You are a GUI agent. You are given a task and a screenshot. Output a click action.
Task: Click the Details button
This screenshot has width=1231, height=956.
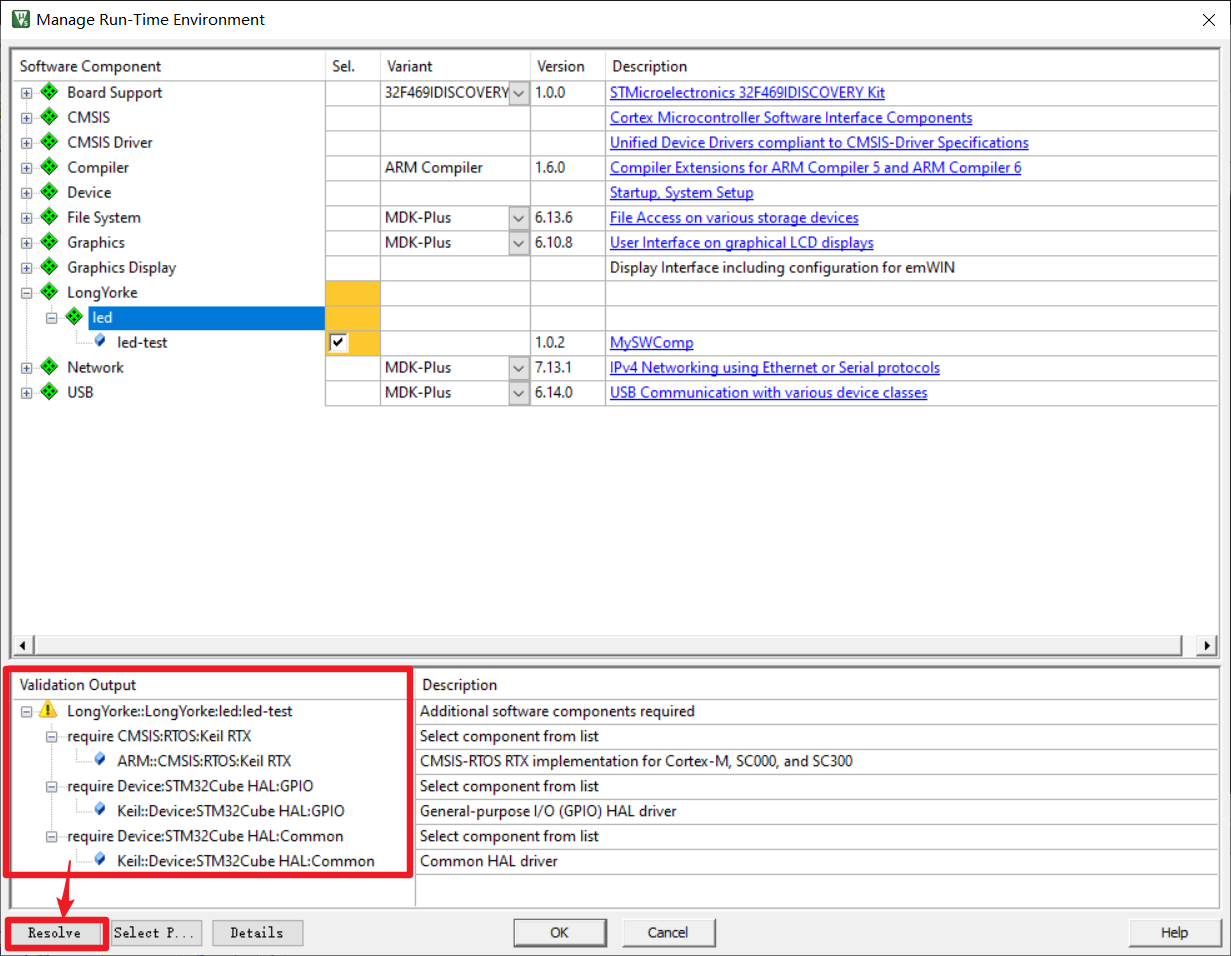pos(257,933)
